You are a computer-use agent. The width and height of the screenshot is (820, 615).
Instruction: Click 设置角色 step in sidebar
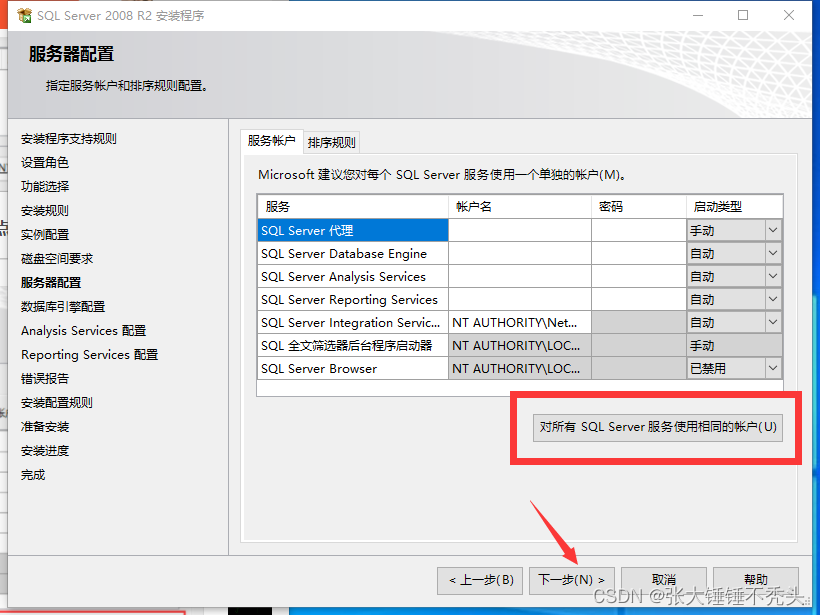coord(45,163)
